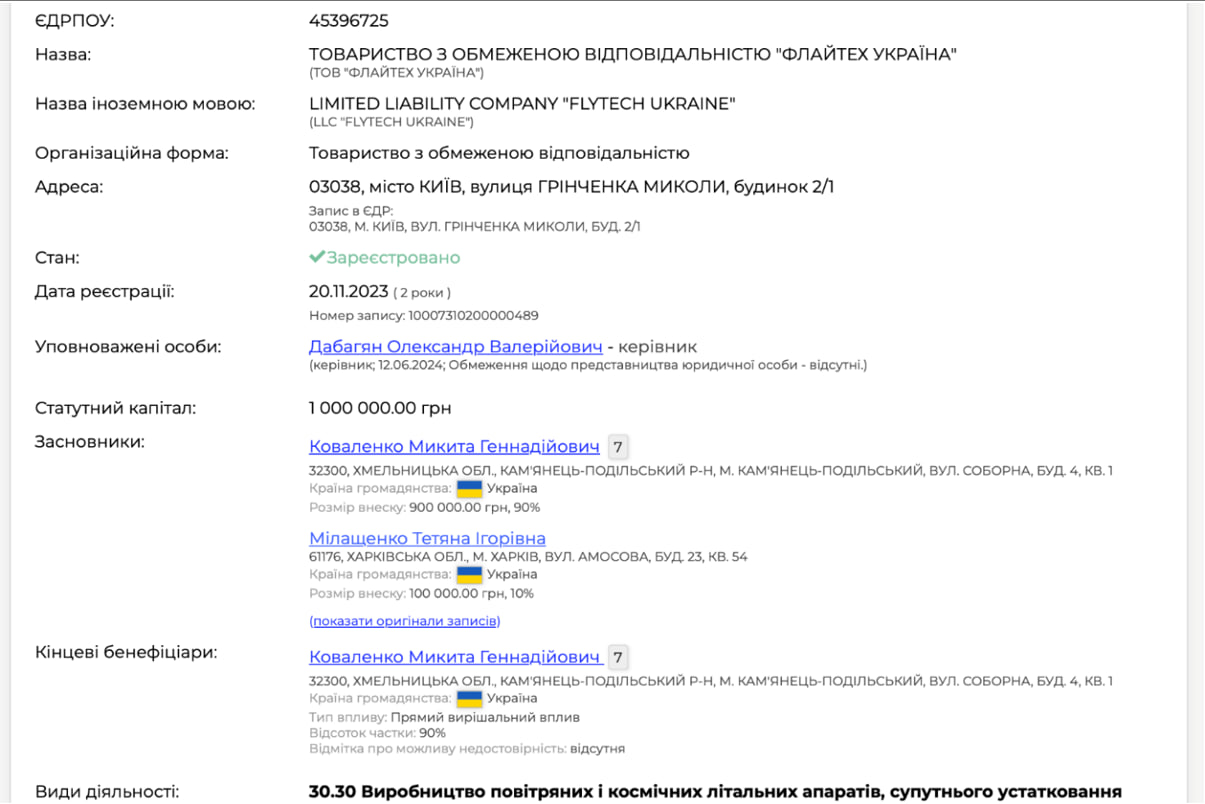
Task: Click the green checkmark beside Зареєстровано
Action: click(317, 258)
